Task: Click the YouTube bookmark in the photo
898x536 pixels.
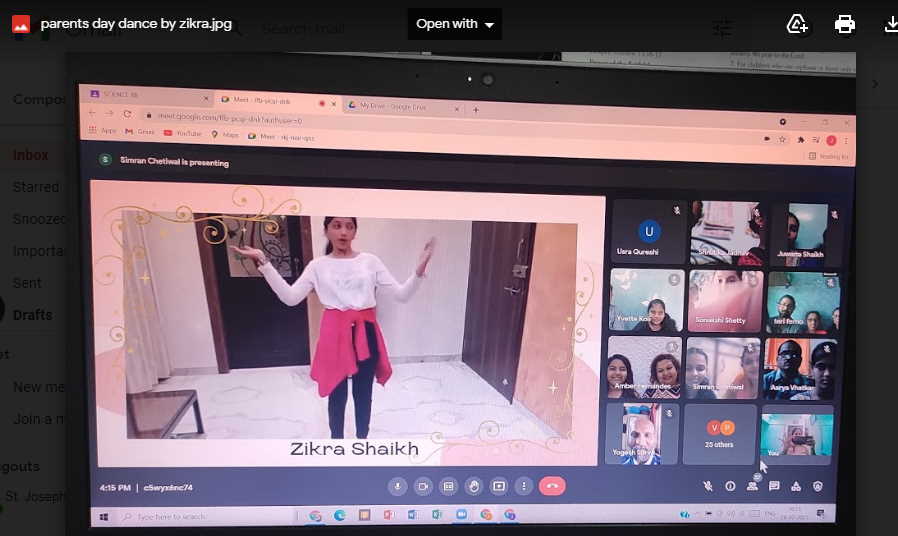Action: click(183, 133)
